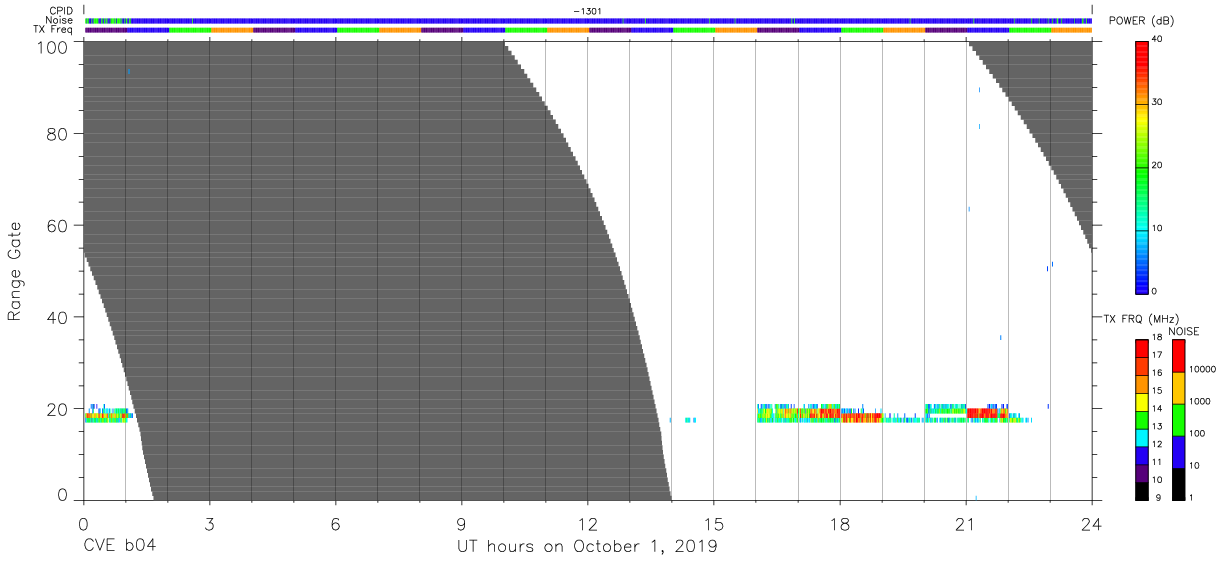The image size is (1228, 567).
Task: Click the TX Freq color strip above plot
Action: [588, 30]
